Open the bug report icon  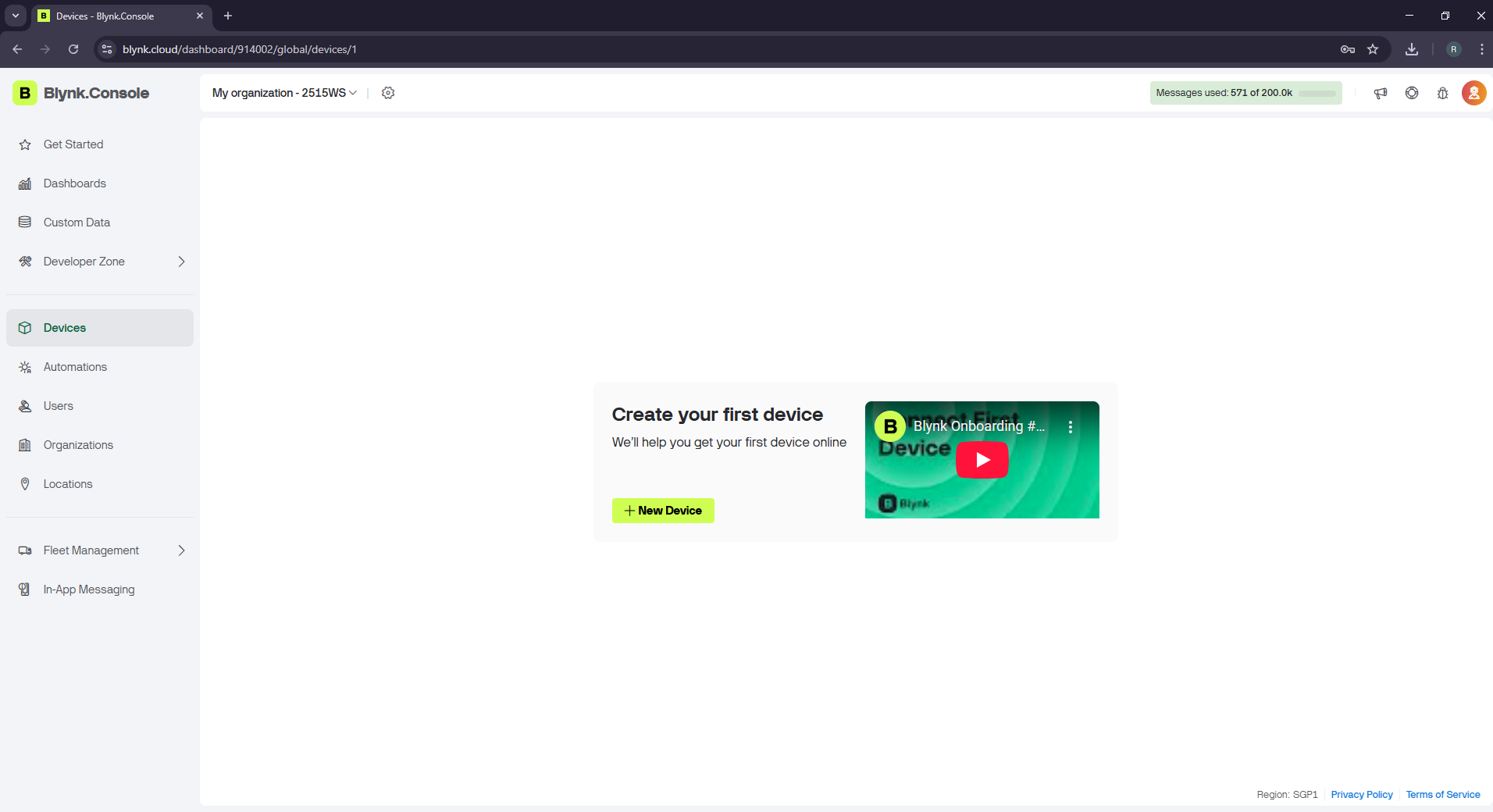click(1442, 93)
